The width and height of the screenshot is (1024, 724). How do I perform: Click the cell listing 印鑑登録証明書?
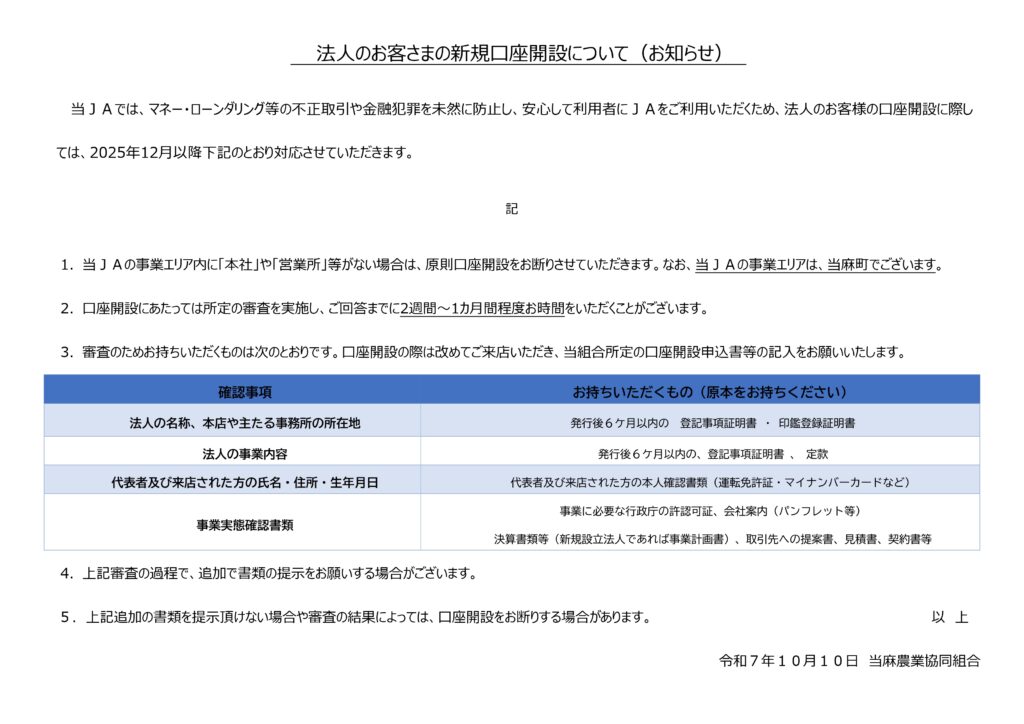[x=700, y=423]
